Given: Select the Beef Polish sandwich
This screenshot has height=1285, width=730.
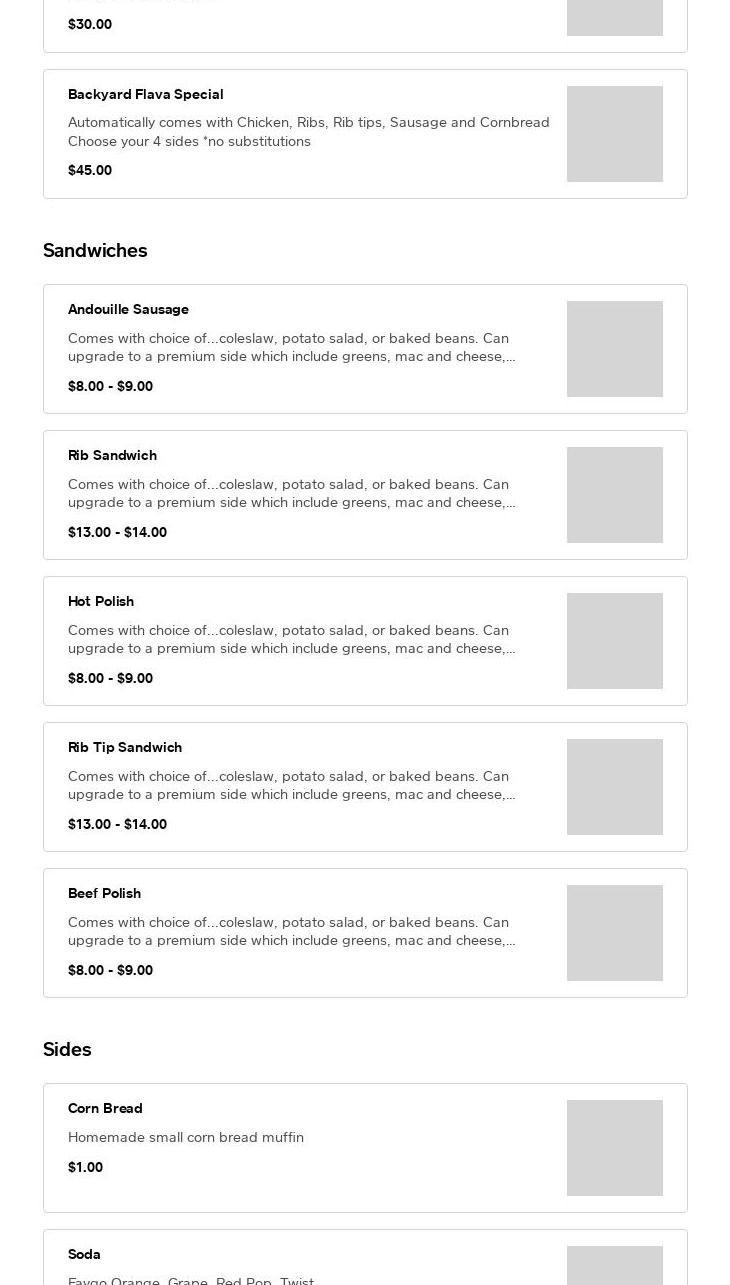Looking at the screenshot, I should (x=104, y=893).
